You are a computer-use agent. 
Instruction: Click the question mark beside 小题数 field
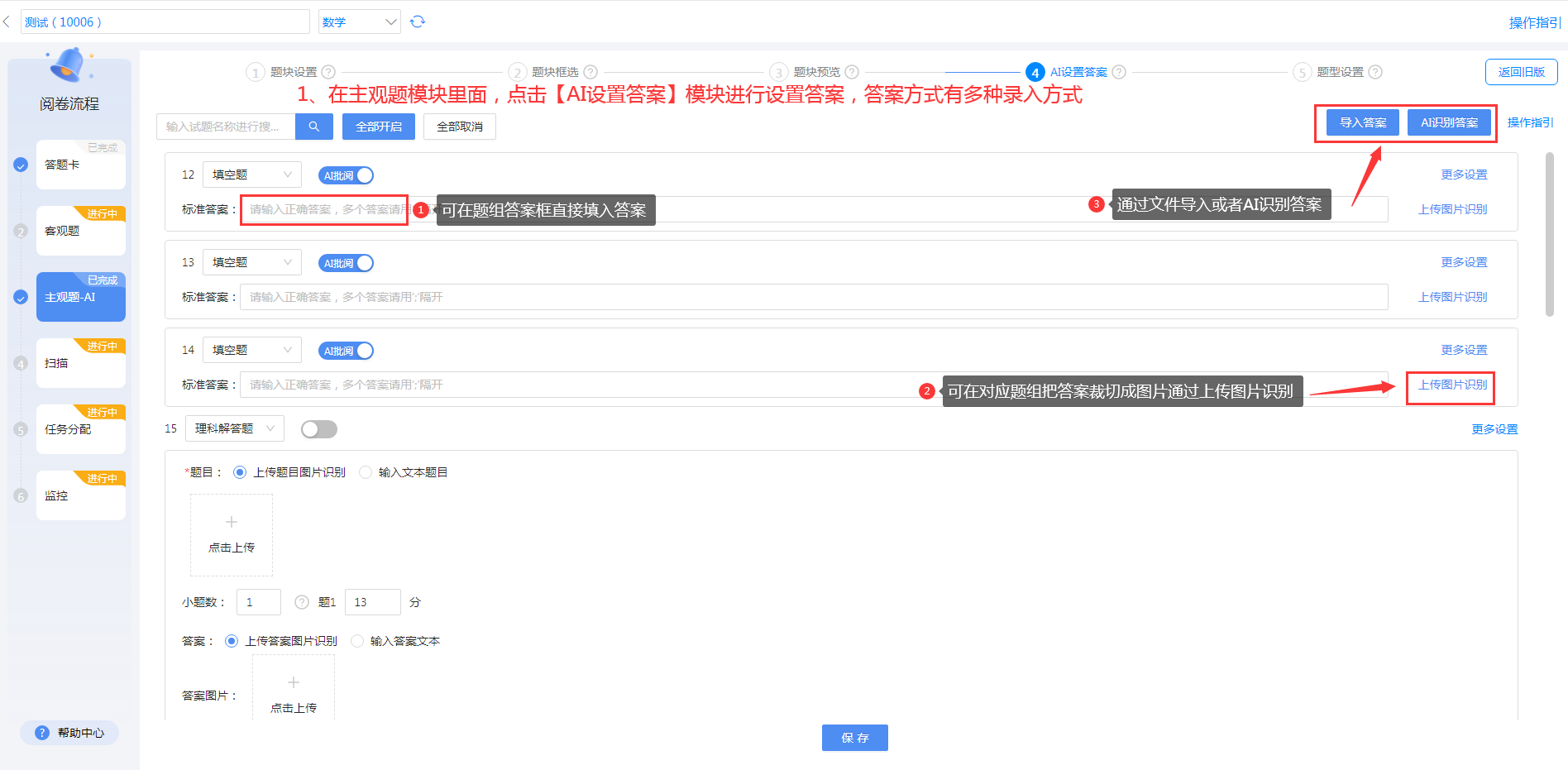302,602
